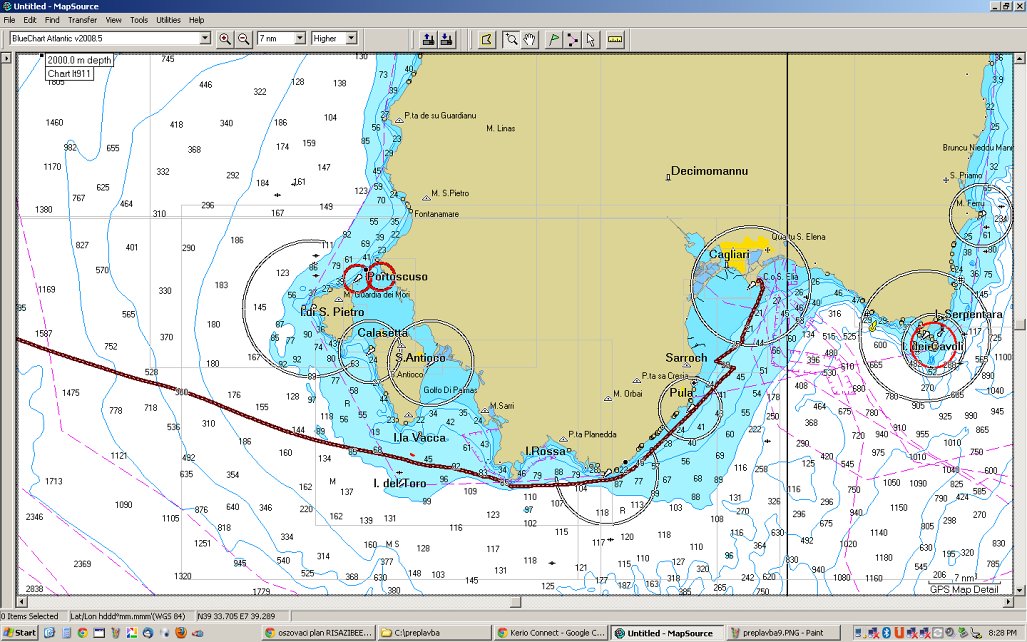
Task: Open the Higher detail level dropdown
Action: (x=351, y=39)
